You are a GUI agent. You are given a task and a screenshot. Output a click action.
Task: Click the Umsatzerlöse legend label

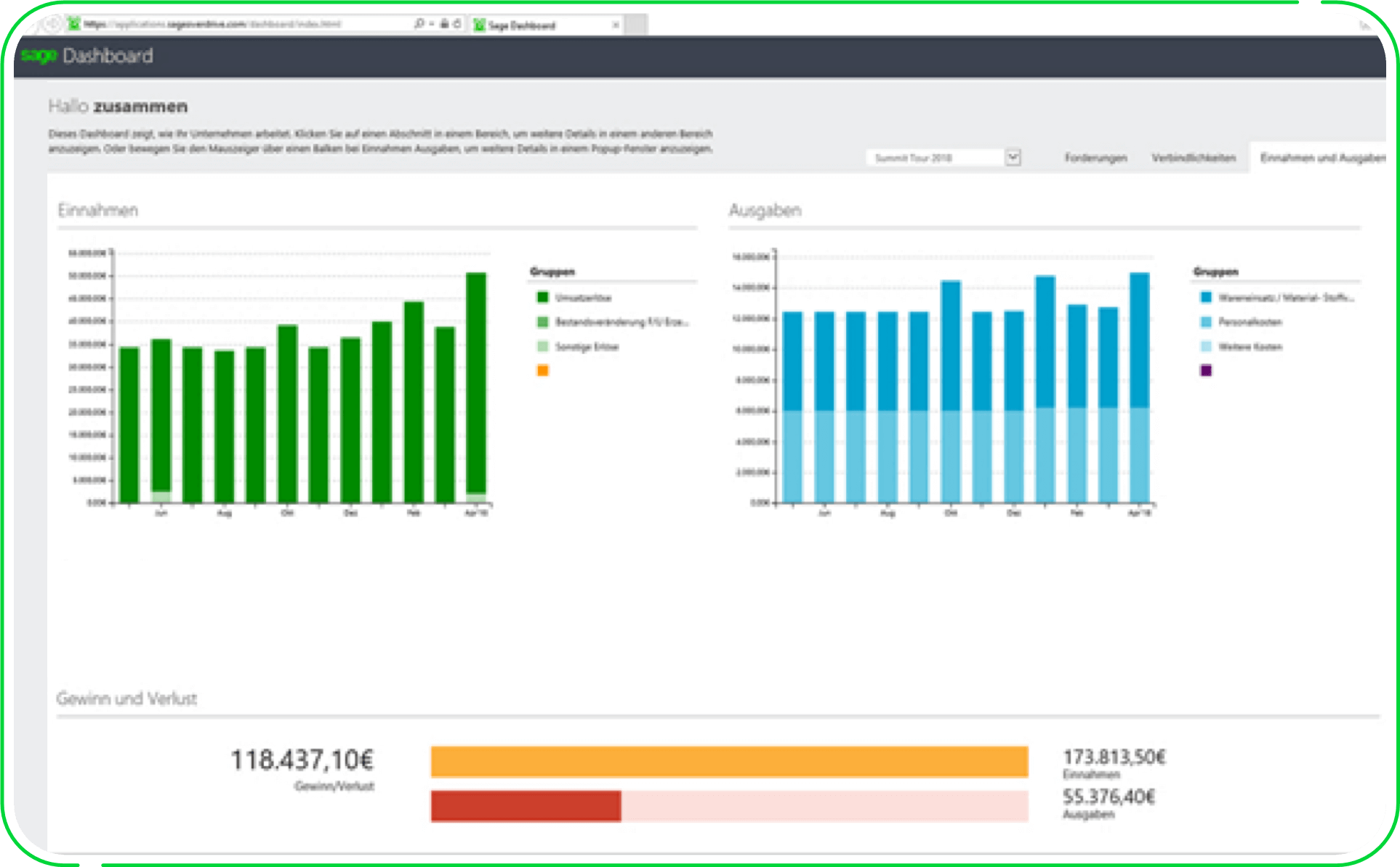point(583,298)
